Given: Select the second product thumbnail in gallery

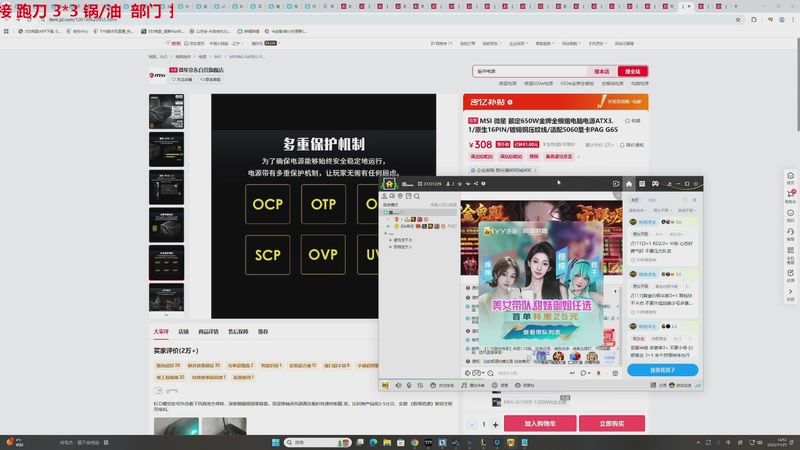Looking at the screenshot, I should 166,149.
